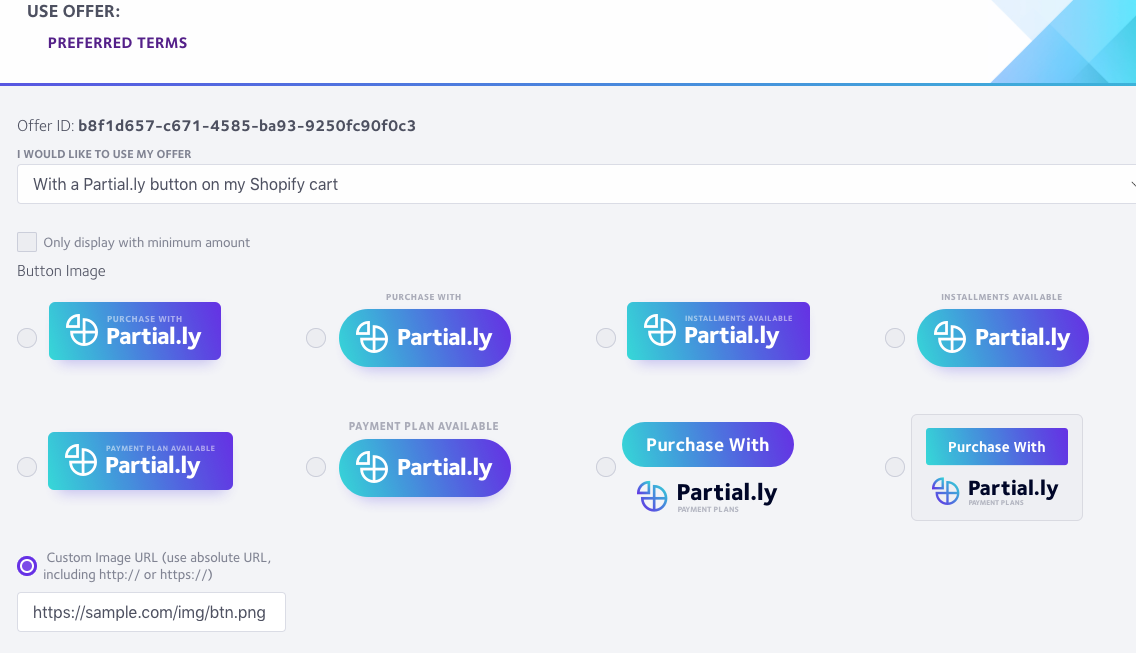Select radio for pill button labeled Purchase With above
Screen dimensions: 1136x653
(316, 338)
